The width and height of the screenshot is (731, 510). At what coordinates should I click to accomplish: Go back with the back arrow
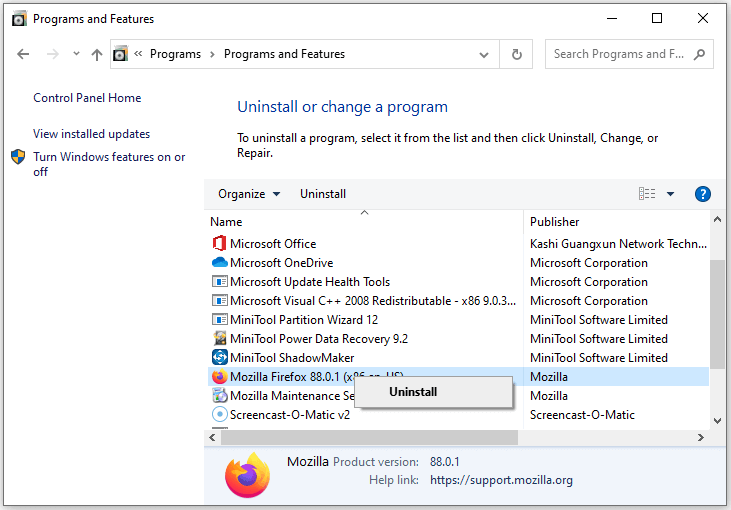(x=23, y=55)
